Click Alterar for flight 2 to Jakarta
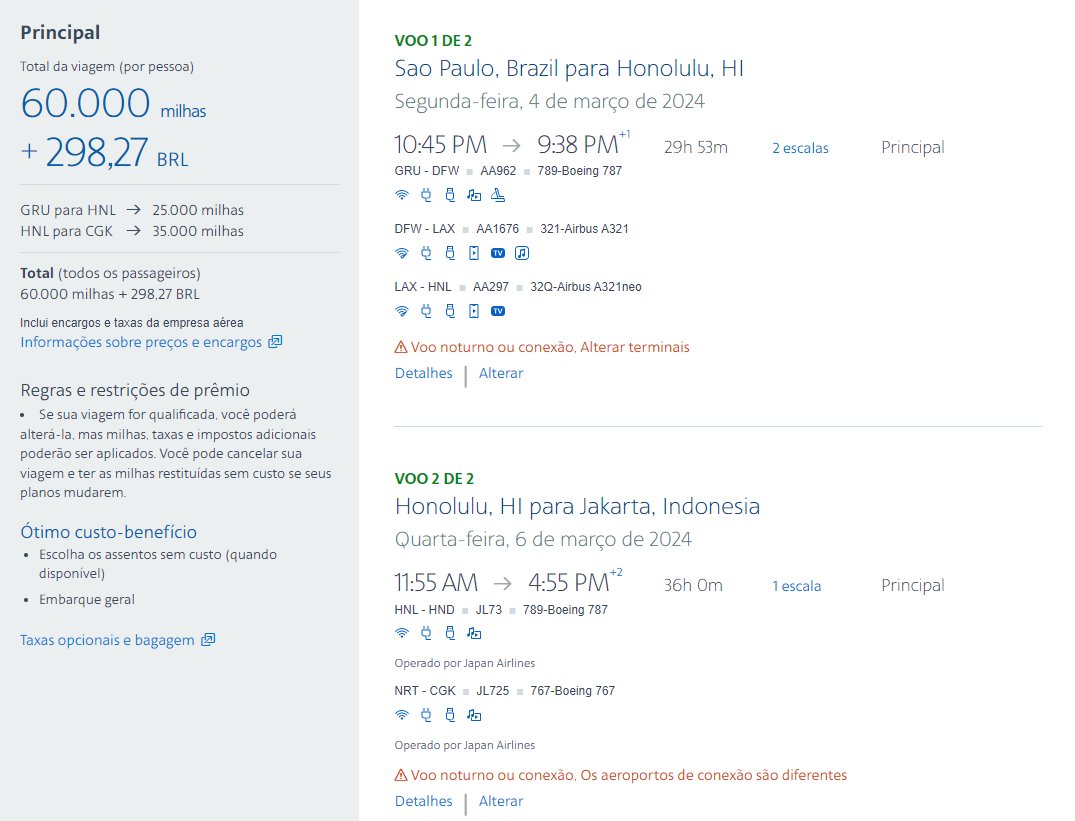 [500, 800]
